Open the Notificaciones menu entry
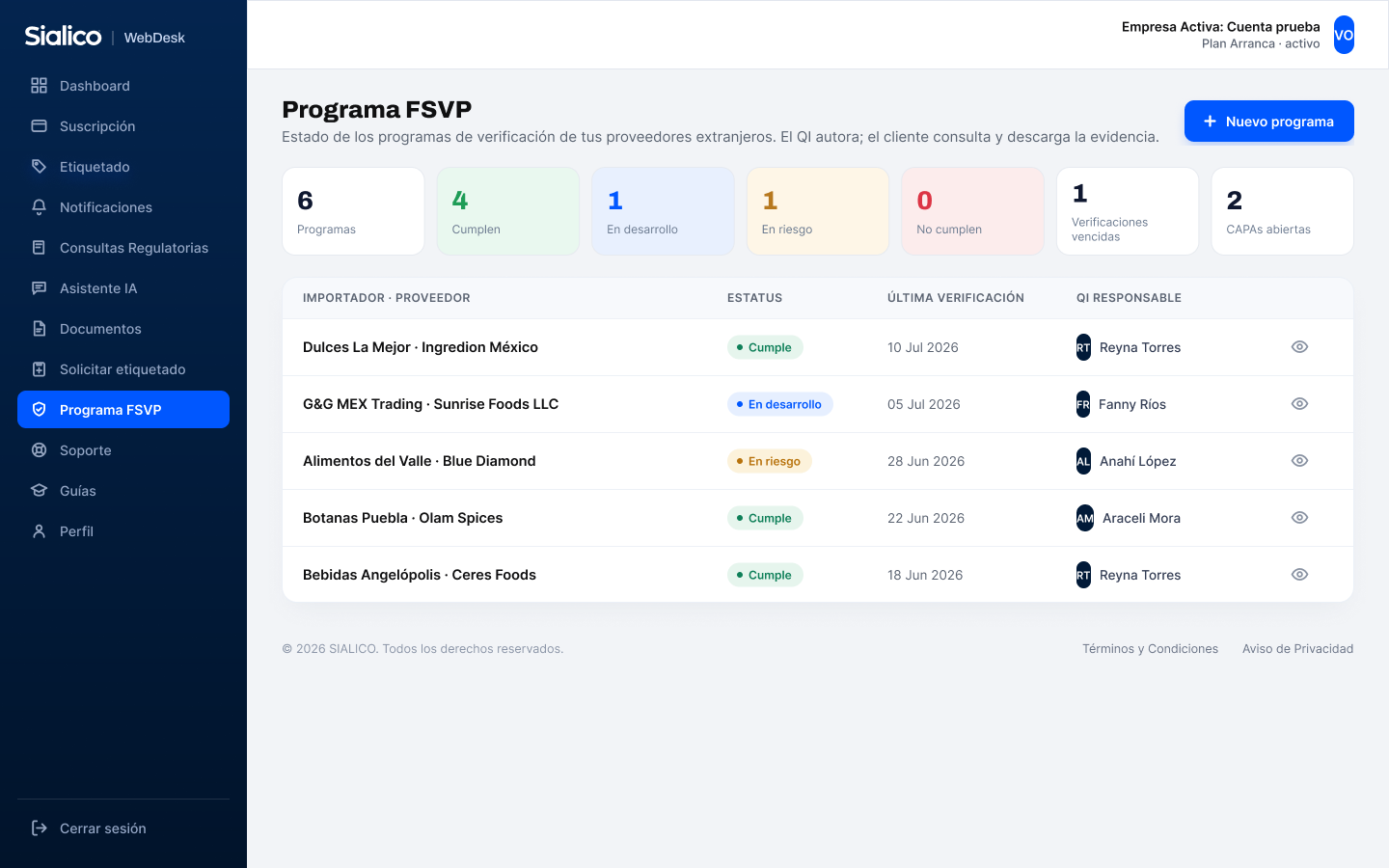This screenshot has width=1389, height=868. 123,207
